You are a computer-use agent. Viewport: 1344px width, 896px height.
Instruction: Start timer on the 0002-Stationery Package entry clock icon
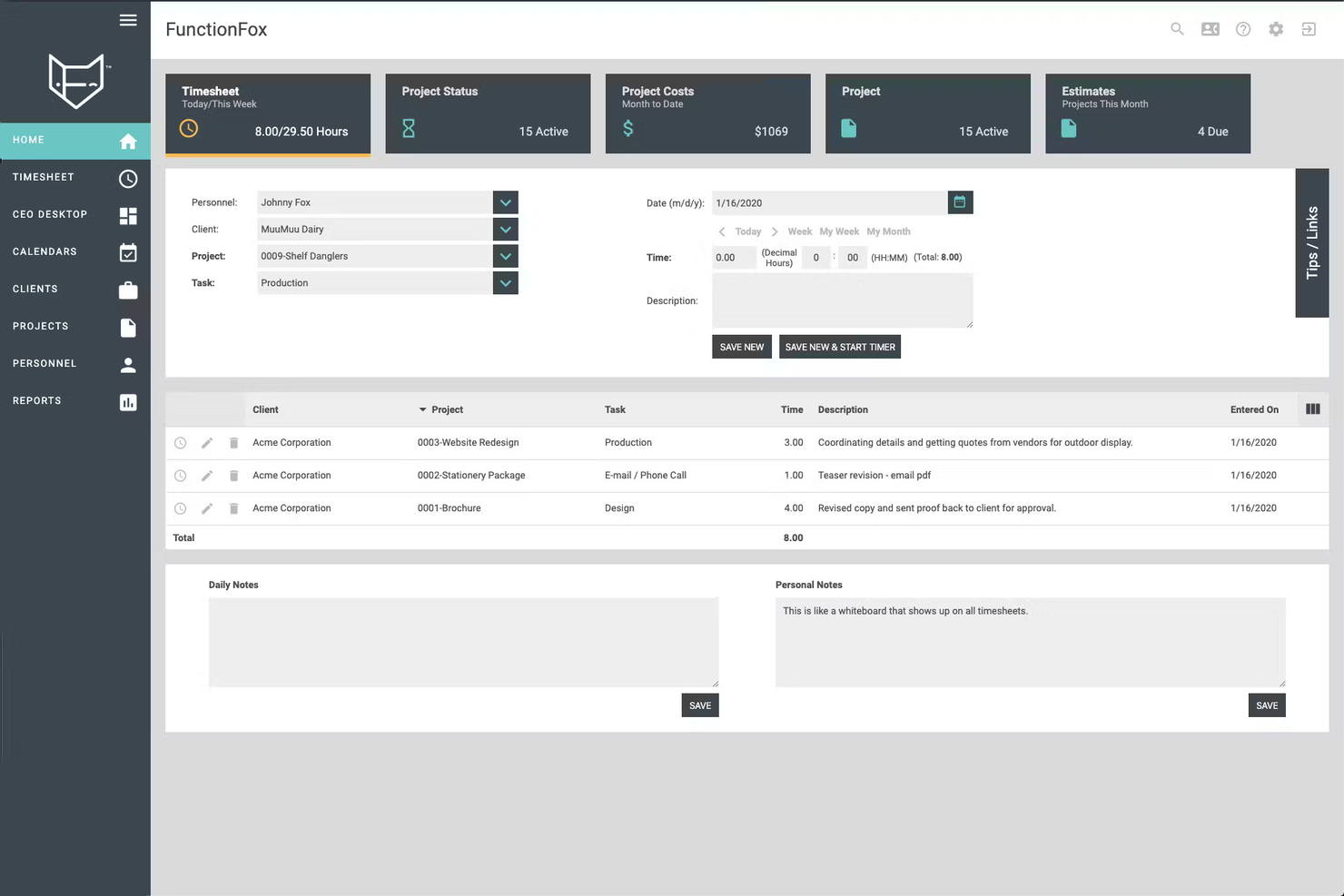pyautogui.click(x=180, y=475)
